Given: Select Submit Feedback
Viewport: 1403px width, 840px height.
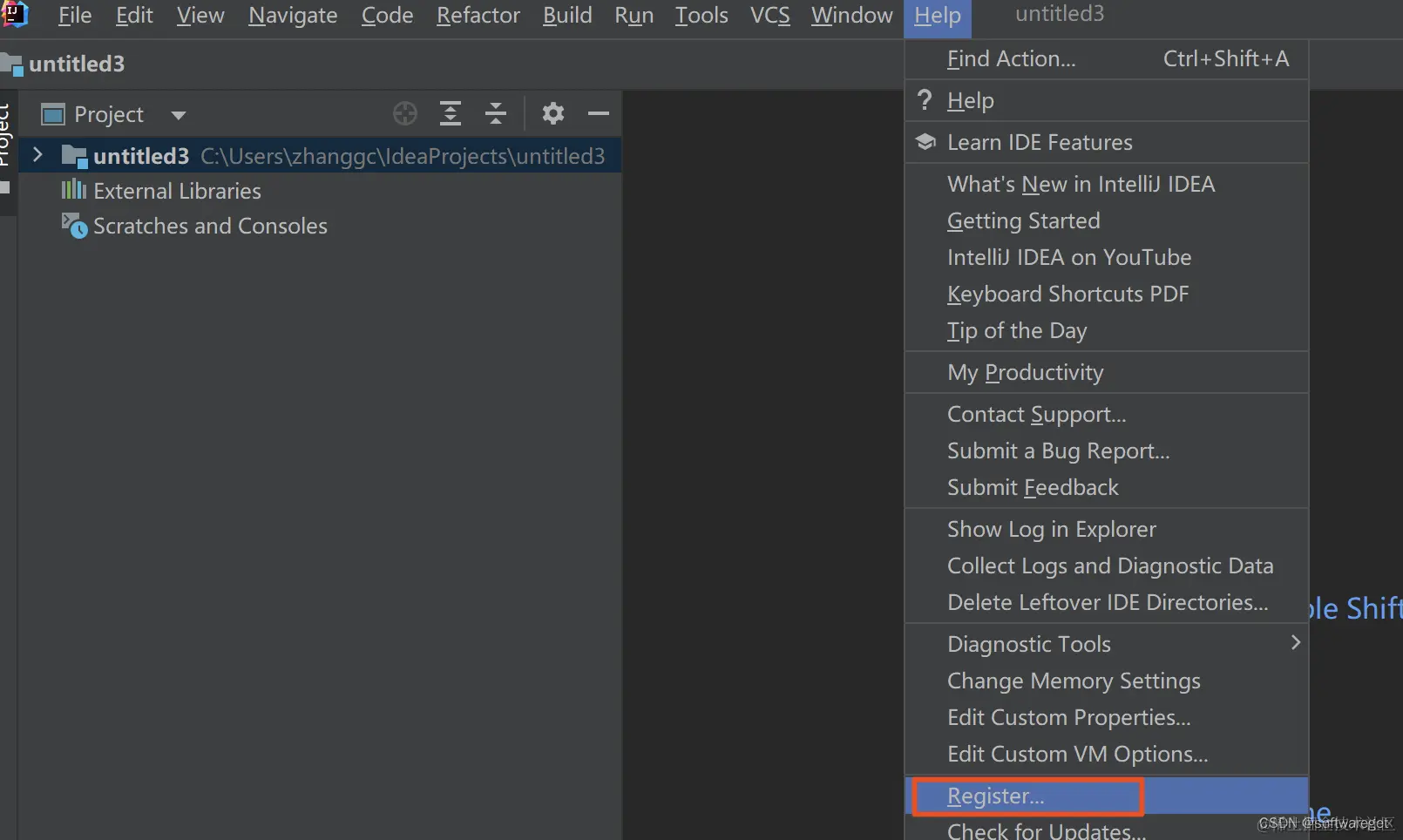Looking at the screenshot, I should 1107,487.
